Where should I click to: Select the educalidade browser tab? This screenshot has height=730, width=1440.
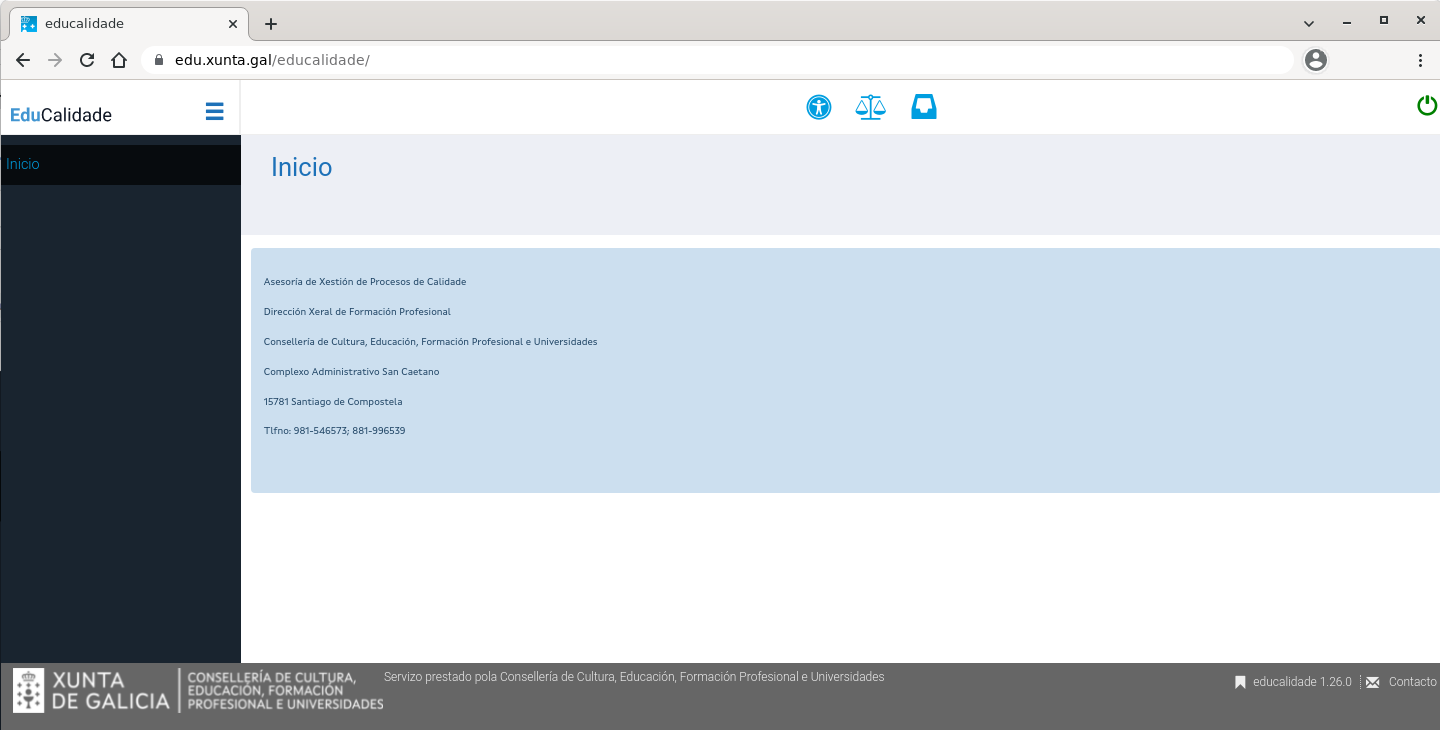pyautogui.click(x=120, y=24)
